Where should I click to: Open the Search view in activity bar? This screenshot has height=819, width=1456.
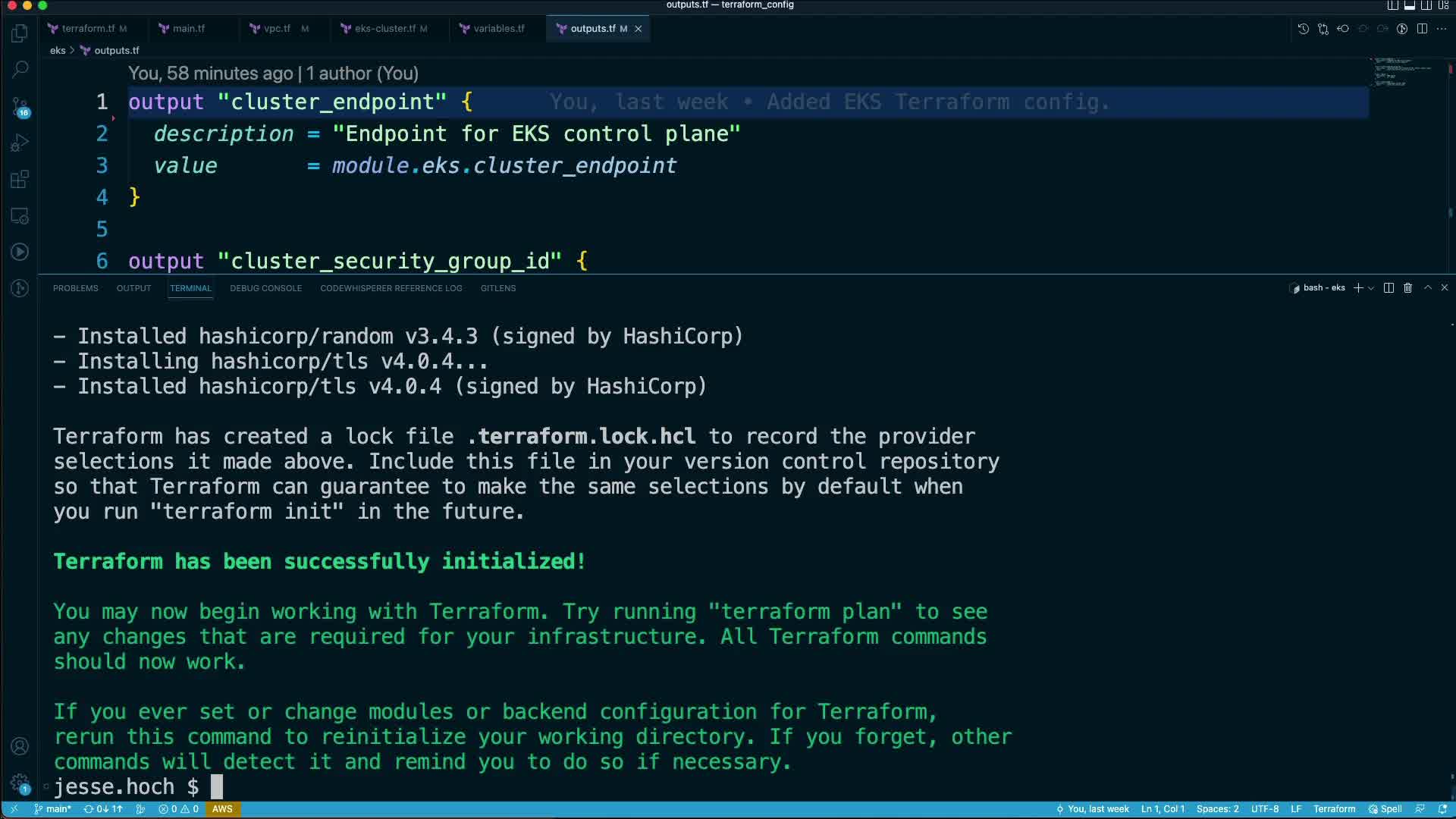click(20, 70)
